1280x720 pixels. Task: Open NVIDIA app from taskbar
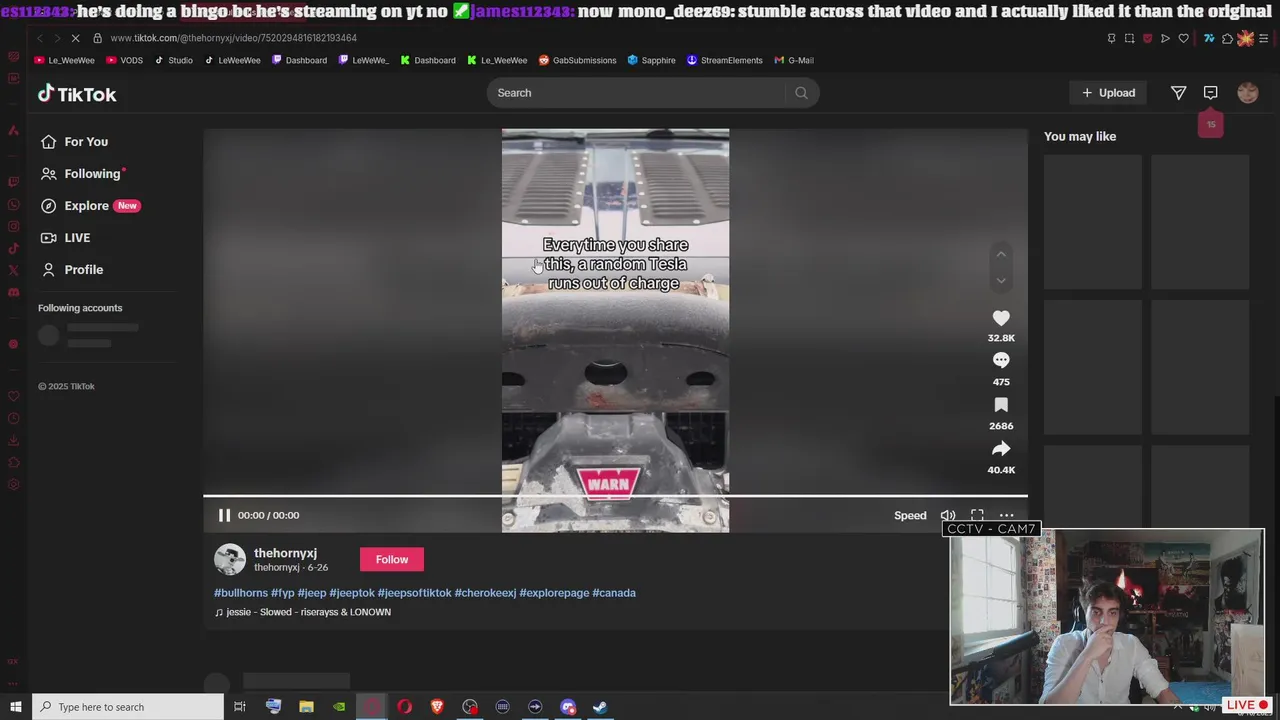339,707
